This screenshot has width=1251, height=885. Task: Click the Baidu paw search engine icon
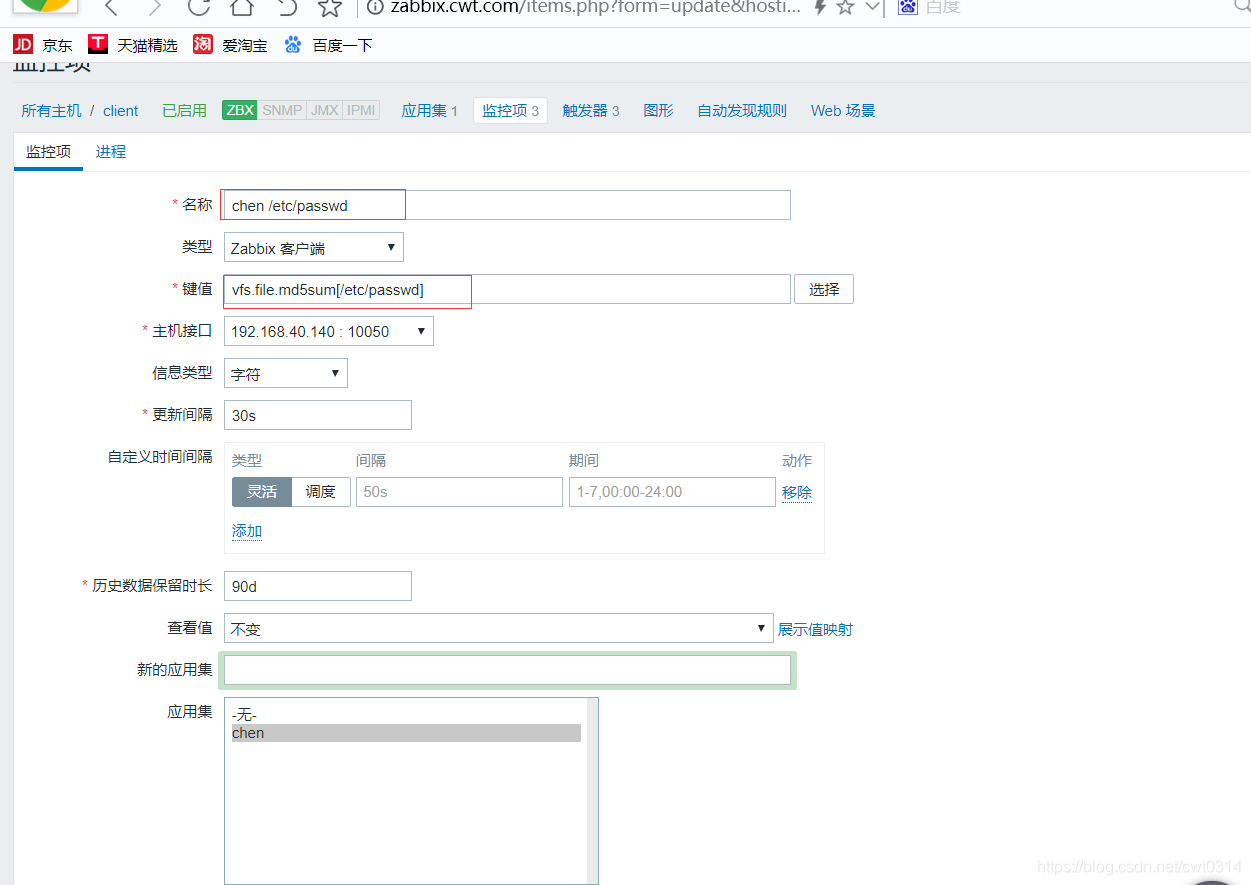[x=908, y=8]
